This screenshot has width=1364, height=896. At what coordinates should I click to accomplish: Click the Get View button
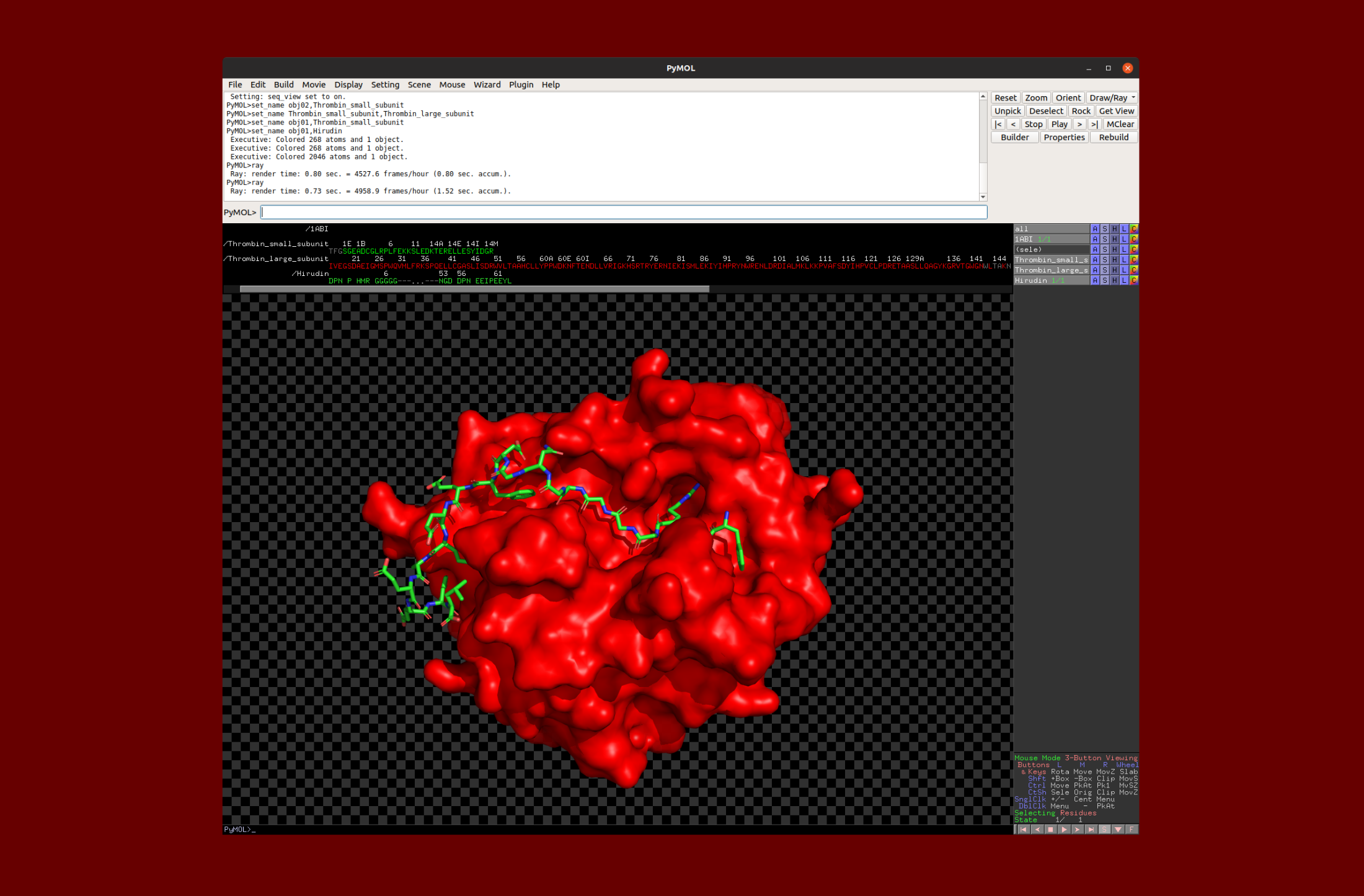pyautogui.click(x=1116, y=111)
